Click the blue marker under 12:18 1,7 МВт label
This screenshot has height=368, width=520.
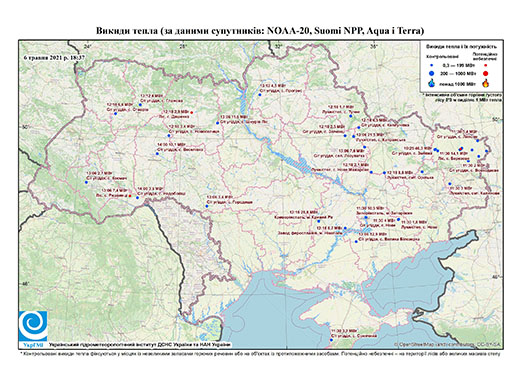350,116
